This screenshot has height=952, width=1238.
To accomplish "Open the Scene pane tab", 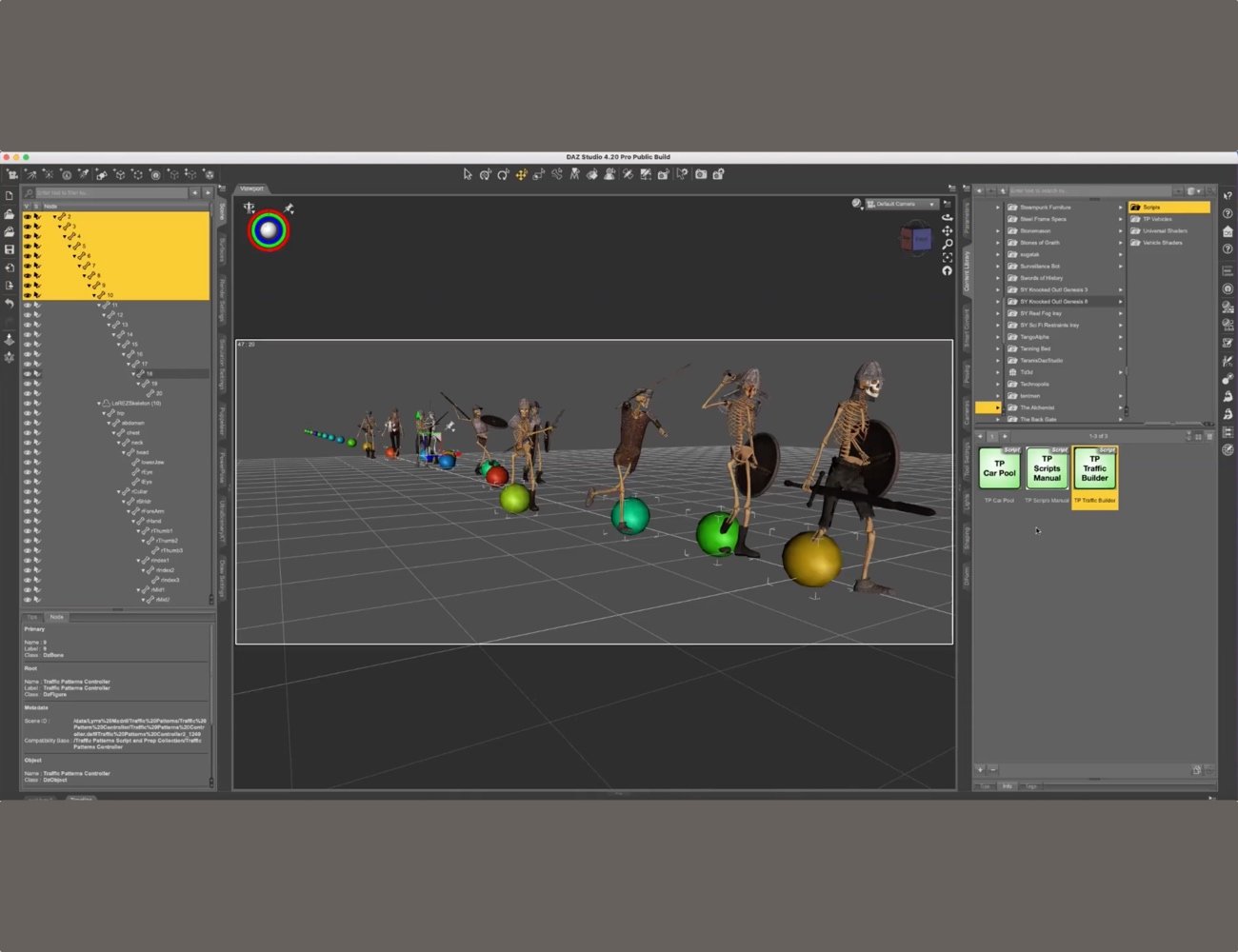I will click(x=222, y=211).
